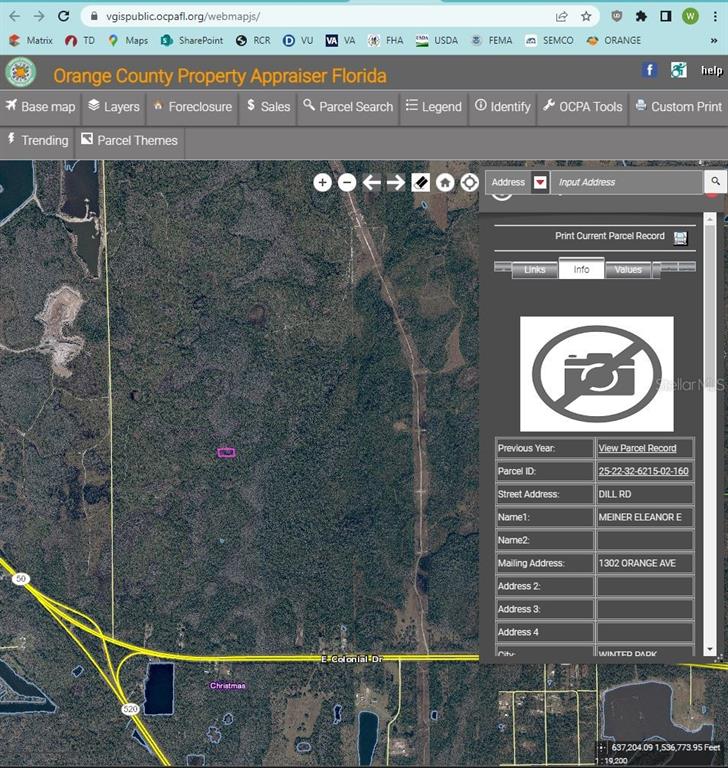Viewport: 728px width, 768px height.
Task: Open the Parcel Themes menu
Action: tap(129, 140)
